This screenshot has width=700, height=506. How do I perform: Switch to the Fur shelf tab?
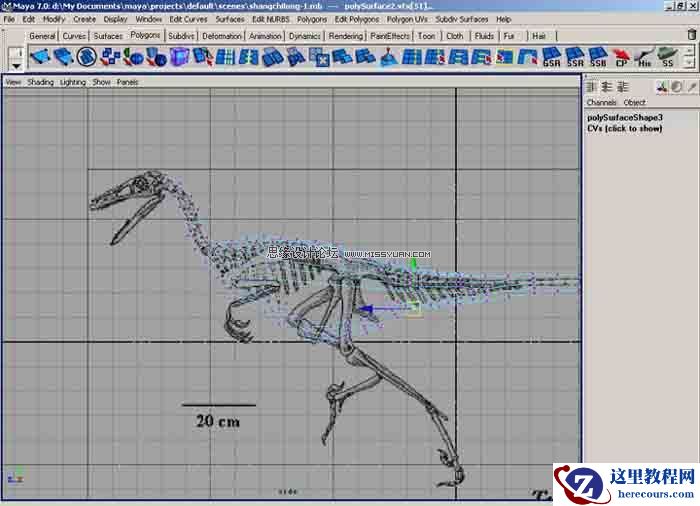pyautogui.click(x=508, y=36)
